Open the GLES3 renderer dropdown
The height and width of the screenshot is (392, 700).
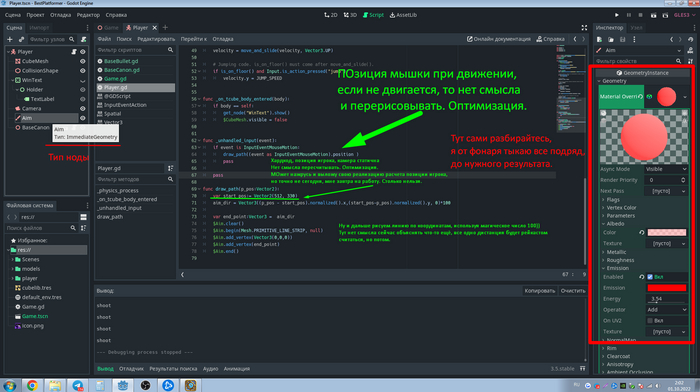685,15
